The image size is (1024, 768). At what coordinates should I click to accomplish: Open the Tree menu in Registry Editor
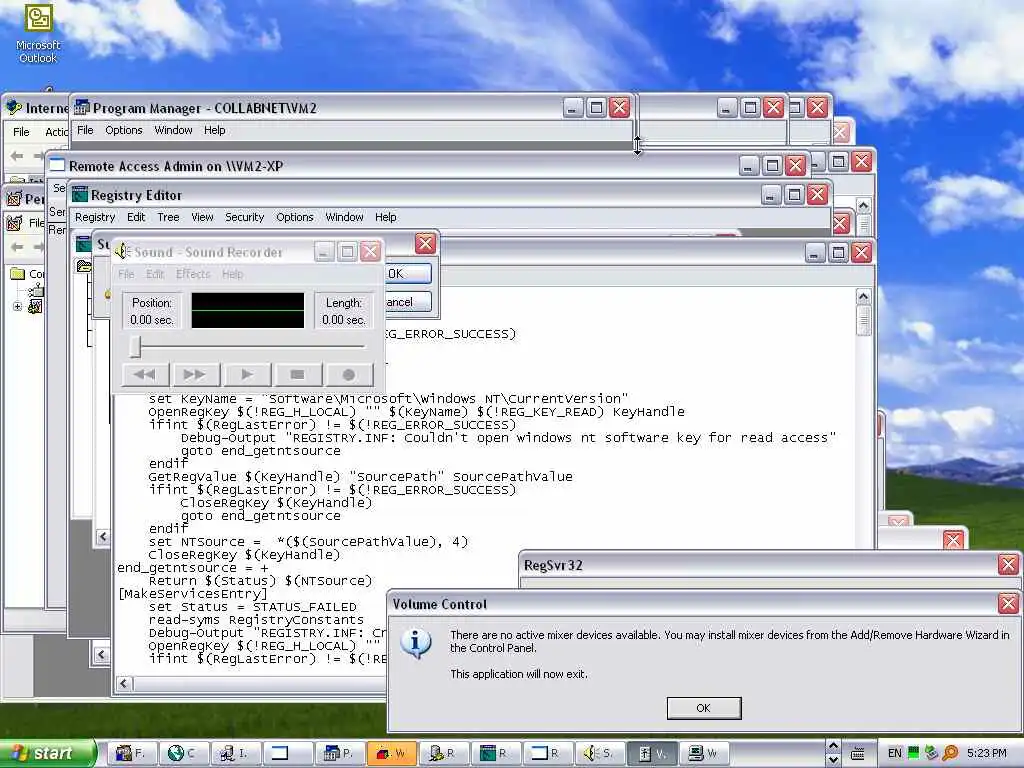point(168,217)
